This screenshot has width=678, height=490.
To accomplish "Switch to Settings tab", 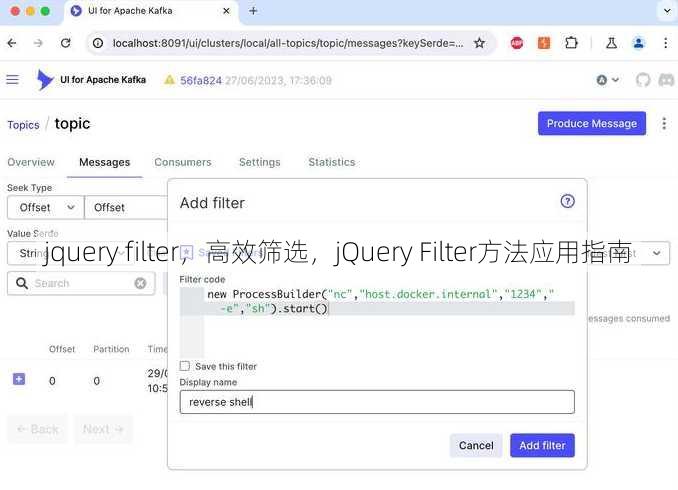I will 260,162.
